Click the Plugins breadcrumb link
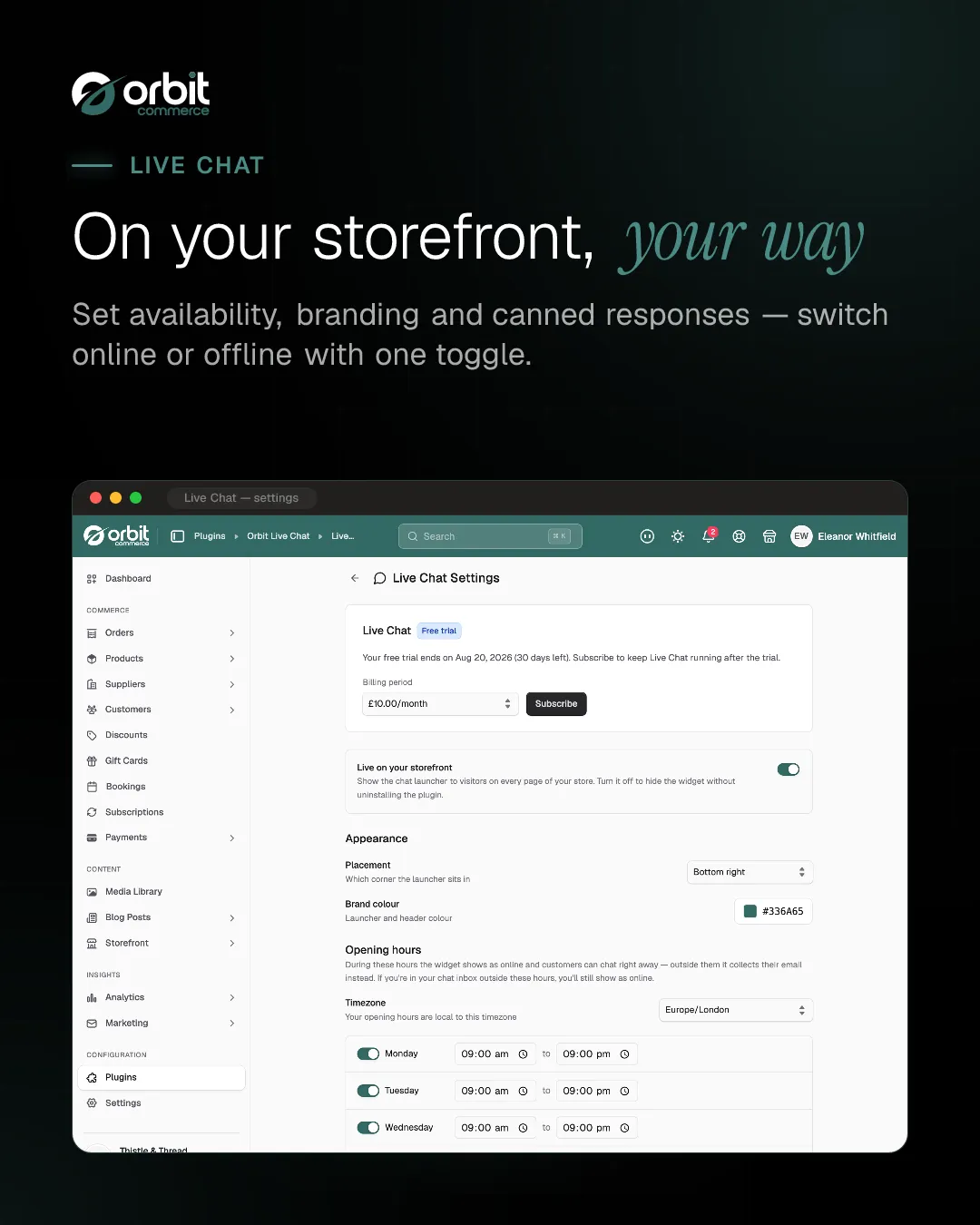The image size is (980, 1225). tap(210, 536)
